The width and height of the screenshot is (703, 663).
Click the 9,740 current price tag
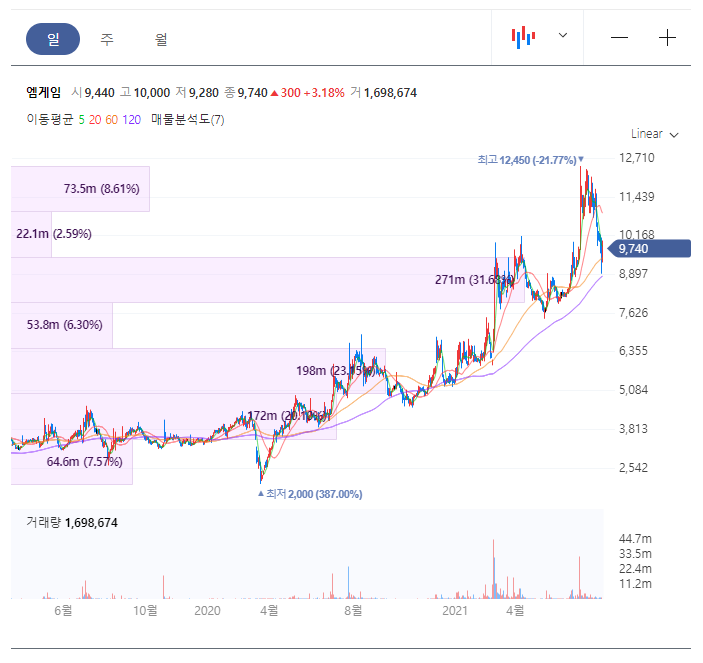click(649, 249)
